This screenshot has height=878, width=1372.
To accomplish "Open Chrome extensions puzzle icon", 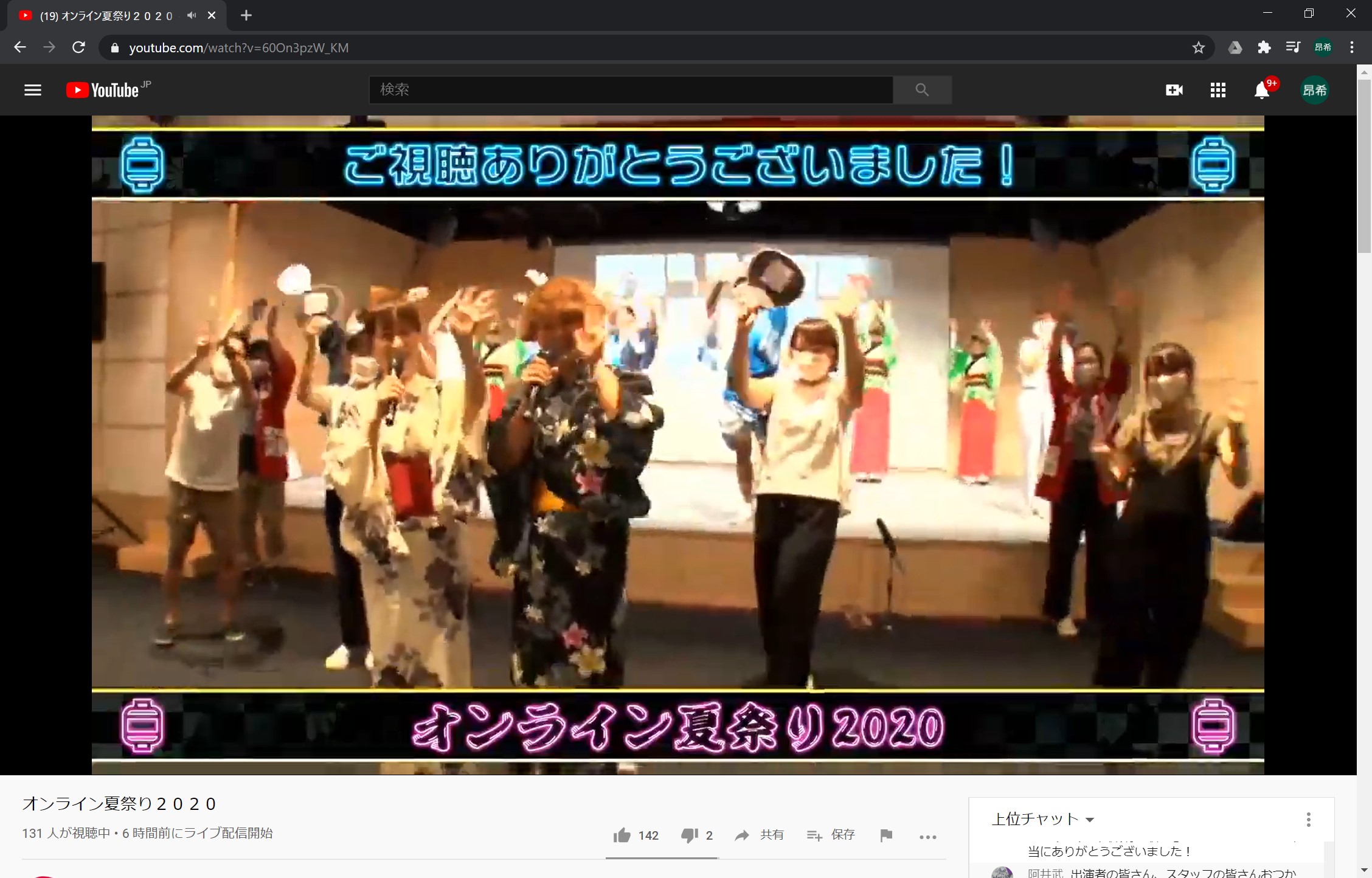I will [1264, 47].
